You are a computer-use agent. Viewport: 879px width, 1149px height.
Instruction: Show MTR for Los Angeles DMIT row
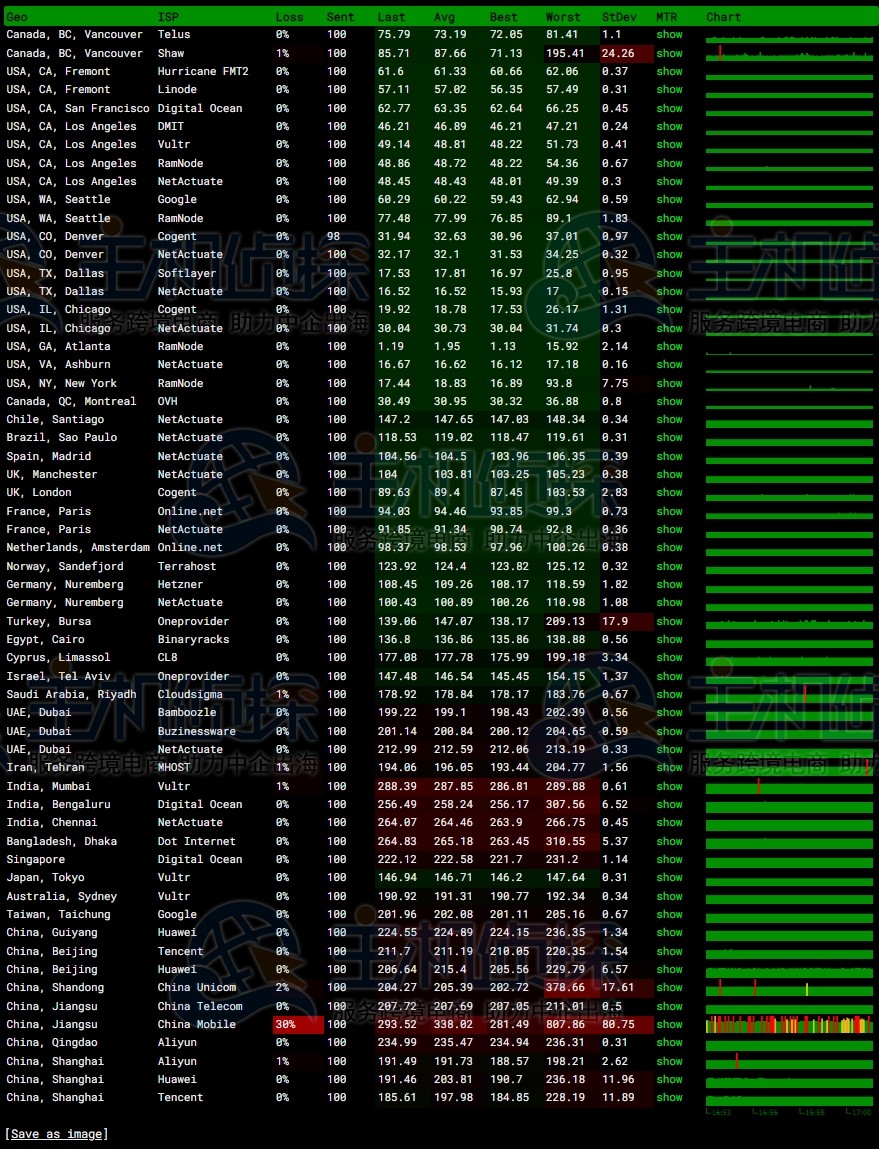pyautogui.click(x=669, y=126)
